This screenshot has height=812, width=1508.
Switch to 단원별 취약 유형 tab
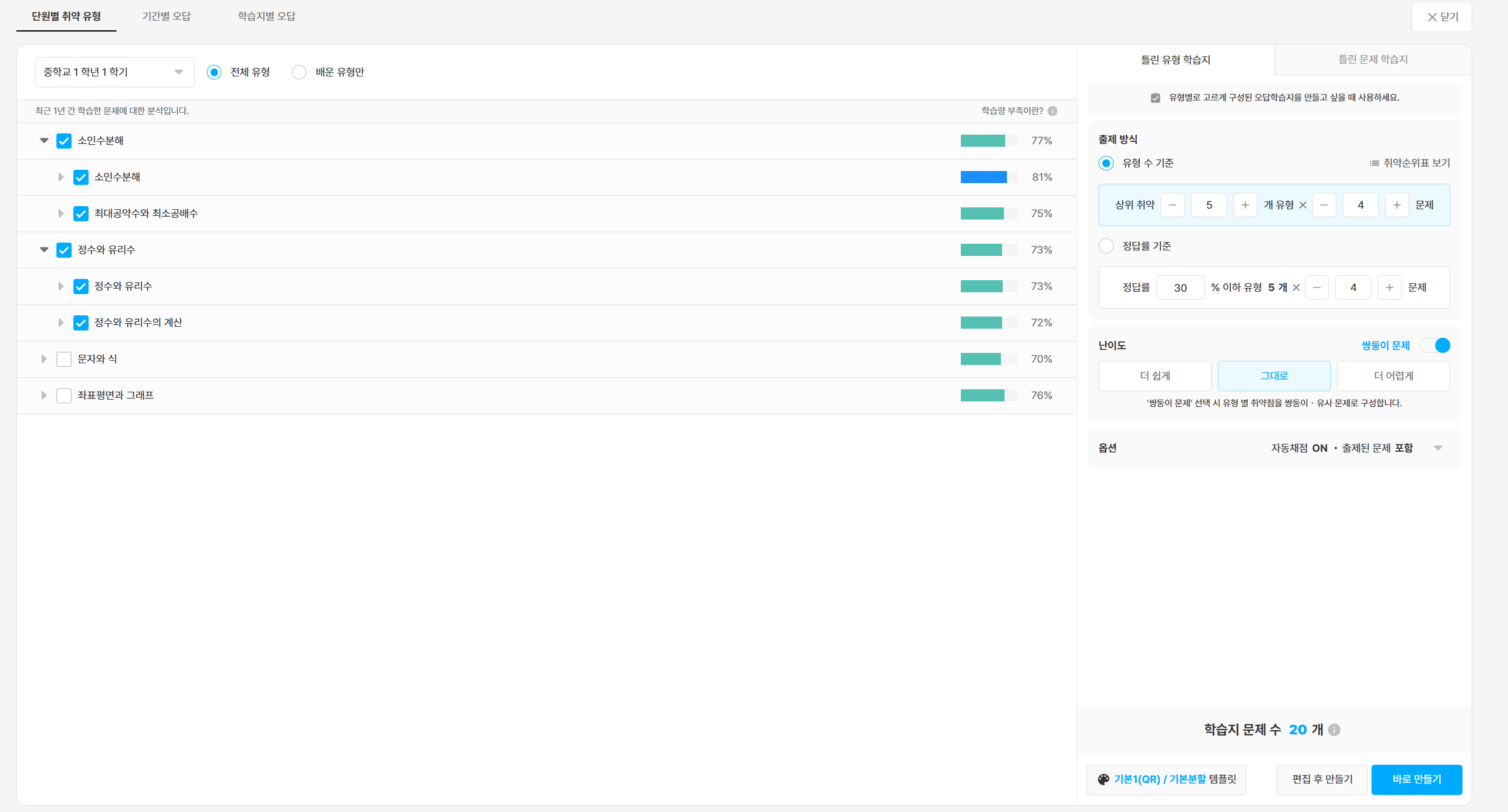click(x=66, y=16)
